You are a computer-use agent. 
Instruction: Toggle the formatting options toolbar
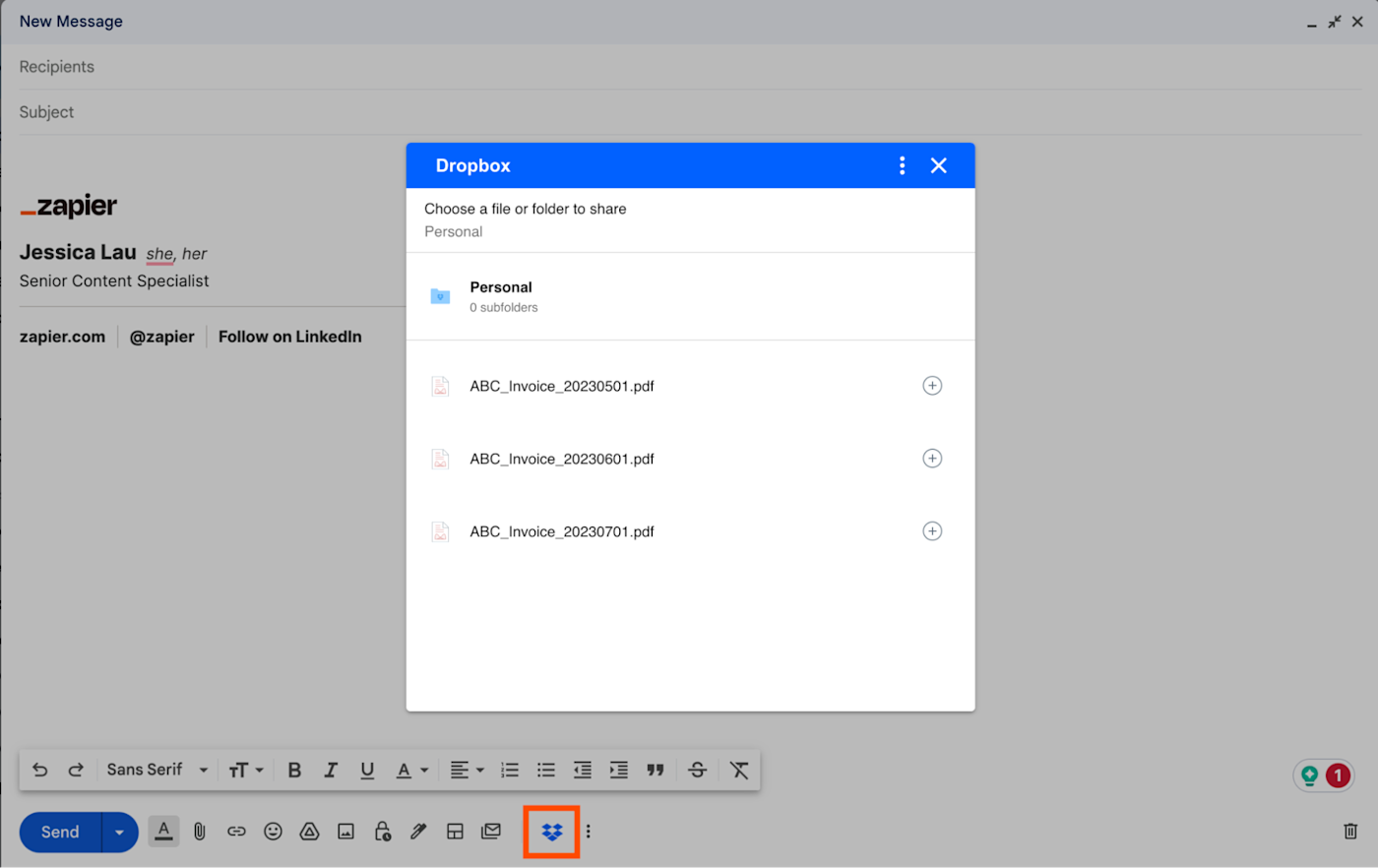tap(164, 832)
